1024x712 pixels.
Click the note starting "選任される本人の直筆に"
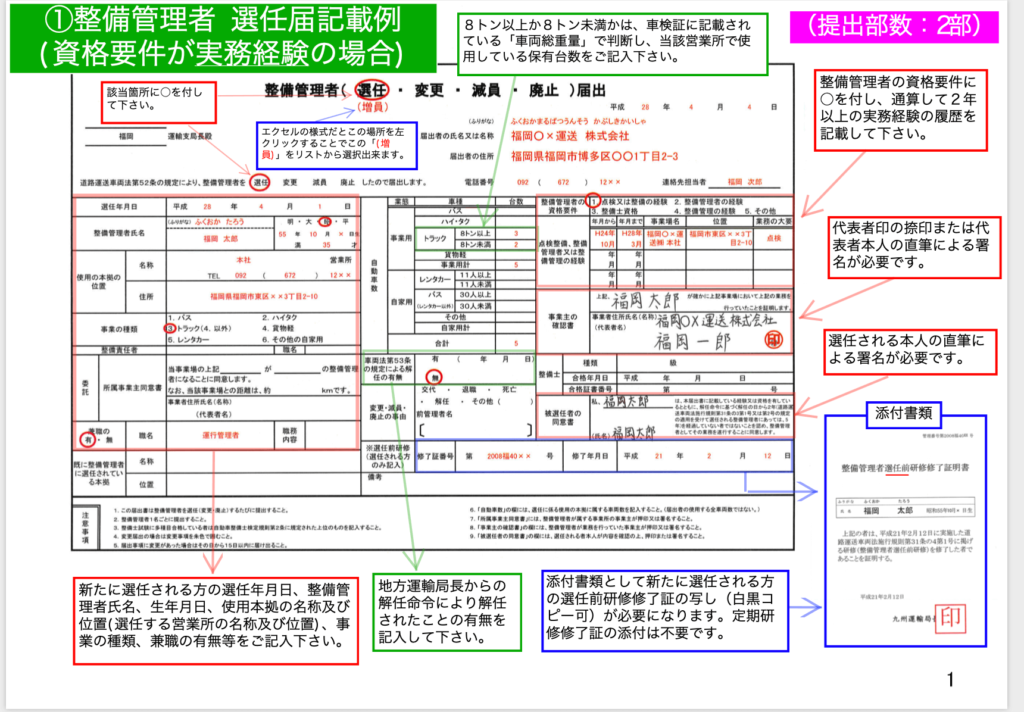[x=910, y=352]
